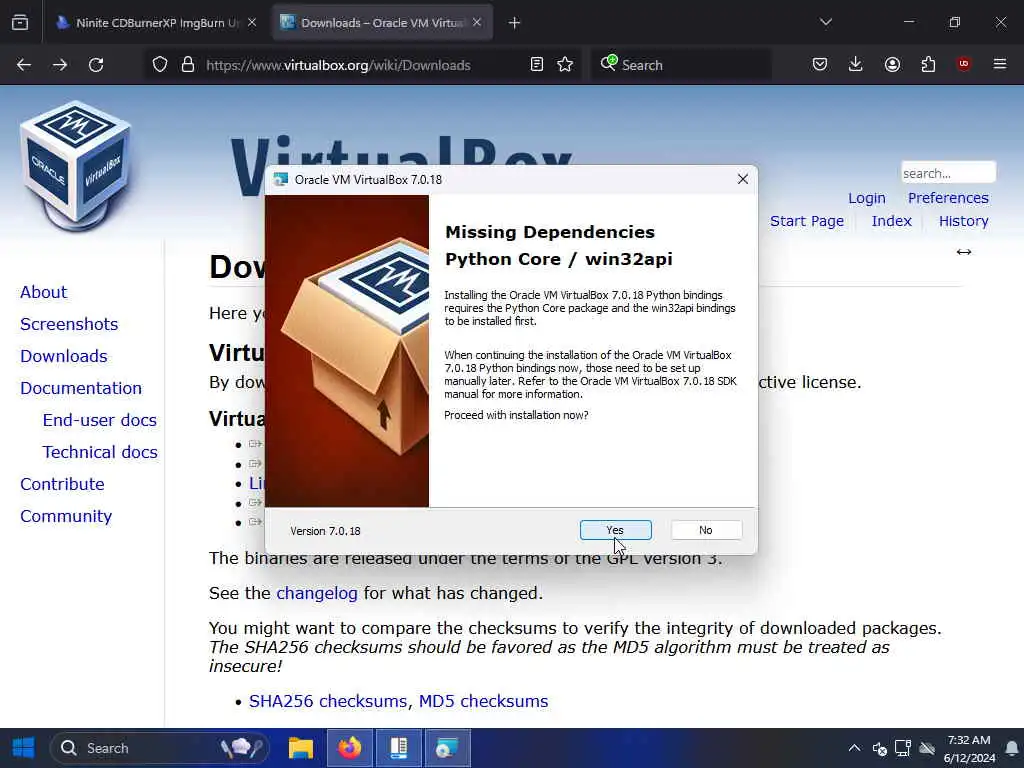
Task: Open File Explorer from the taskbar
Action: [301, 748]
